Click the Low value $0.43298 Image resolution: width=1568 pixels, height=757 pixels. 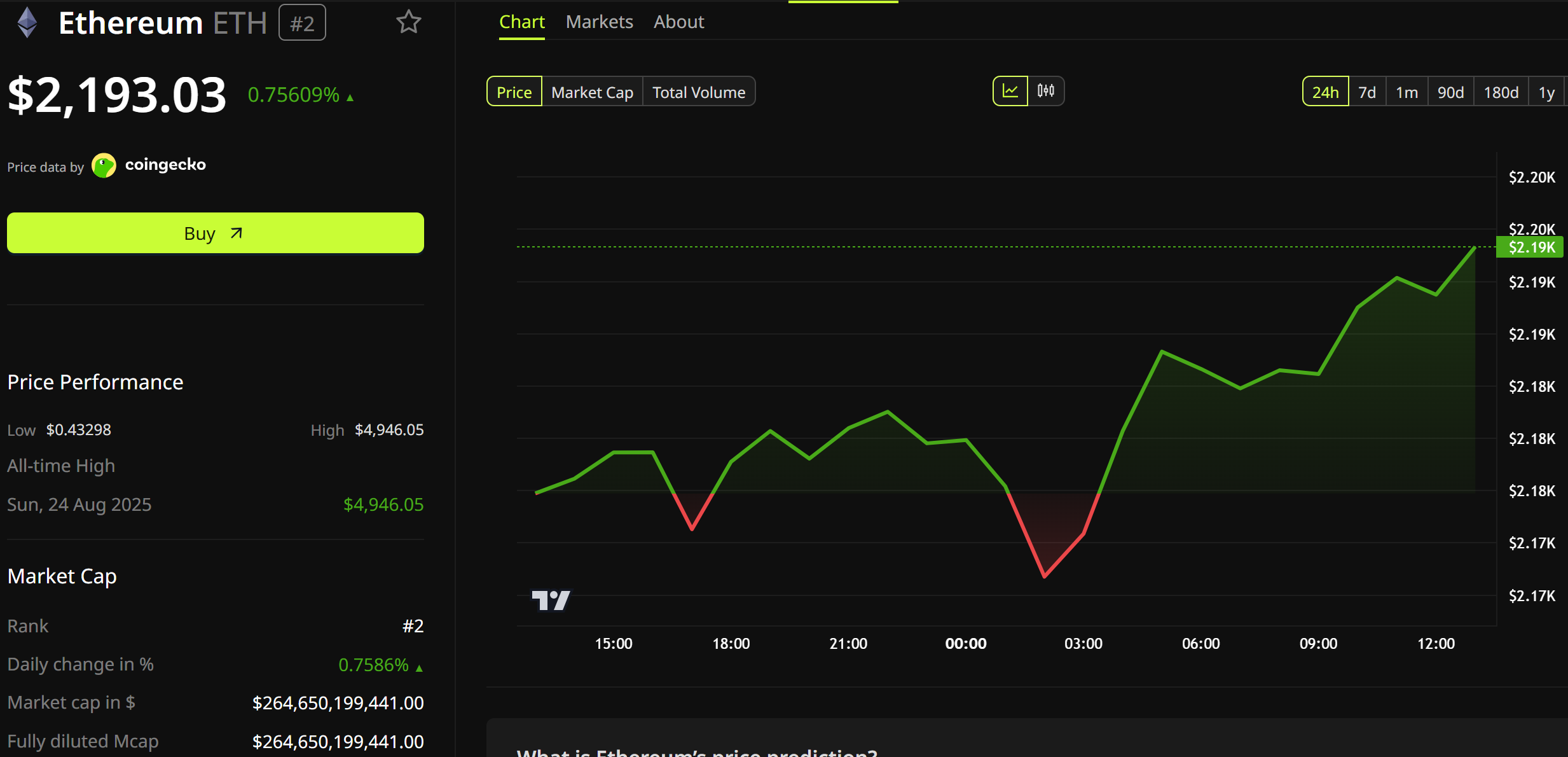[78, 430]
